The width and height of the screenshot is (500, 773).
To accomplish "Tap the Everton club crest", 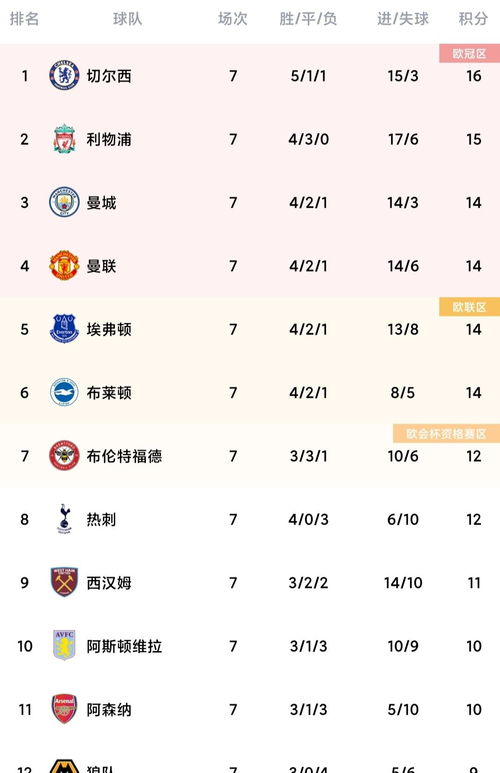I will click(x=64, y=329).
